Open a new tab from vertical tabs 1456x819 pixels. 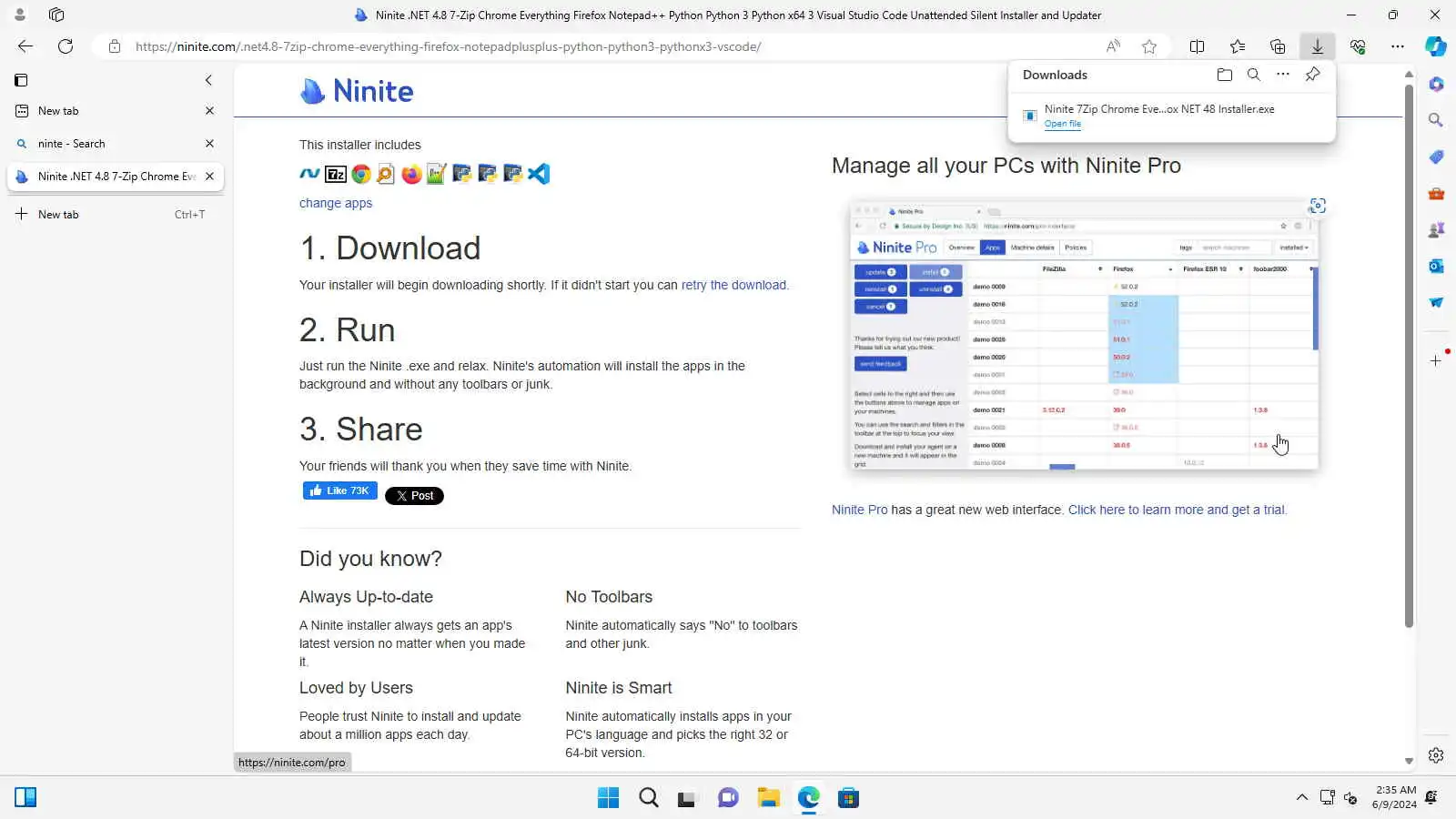pyautogui.click(x=116, y=215)
